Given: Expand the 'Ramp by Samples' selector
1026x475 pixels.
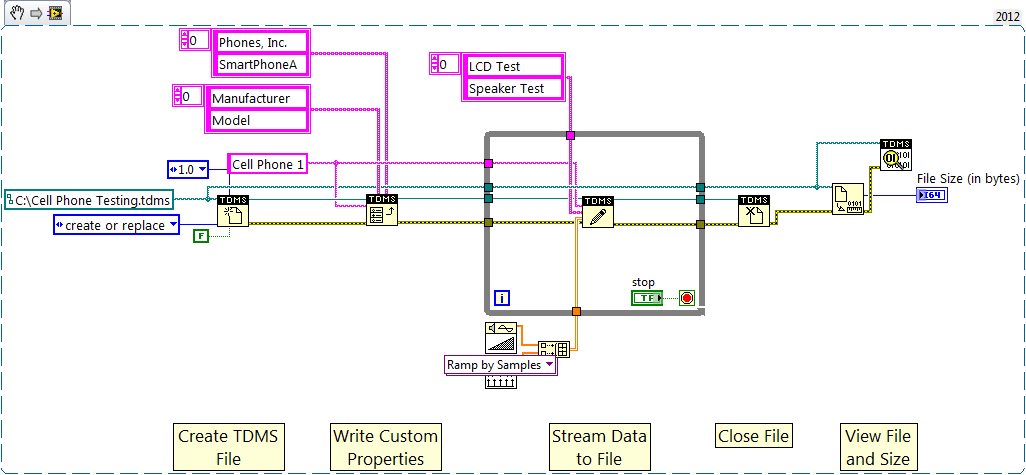Looking at the screenshot, I should pos(549,365).
